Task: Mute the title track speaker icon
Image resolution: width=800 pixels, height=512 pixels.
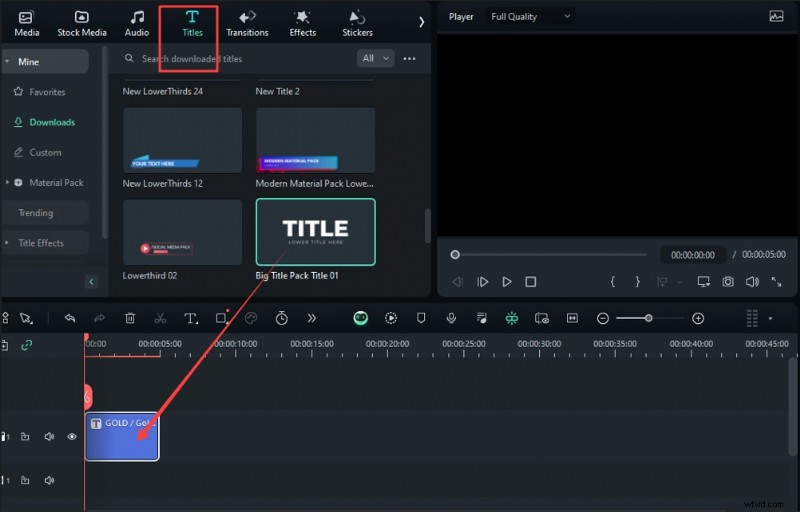Action: [x=49, y=437]
